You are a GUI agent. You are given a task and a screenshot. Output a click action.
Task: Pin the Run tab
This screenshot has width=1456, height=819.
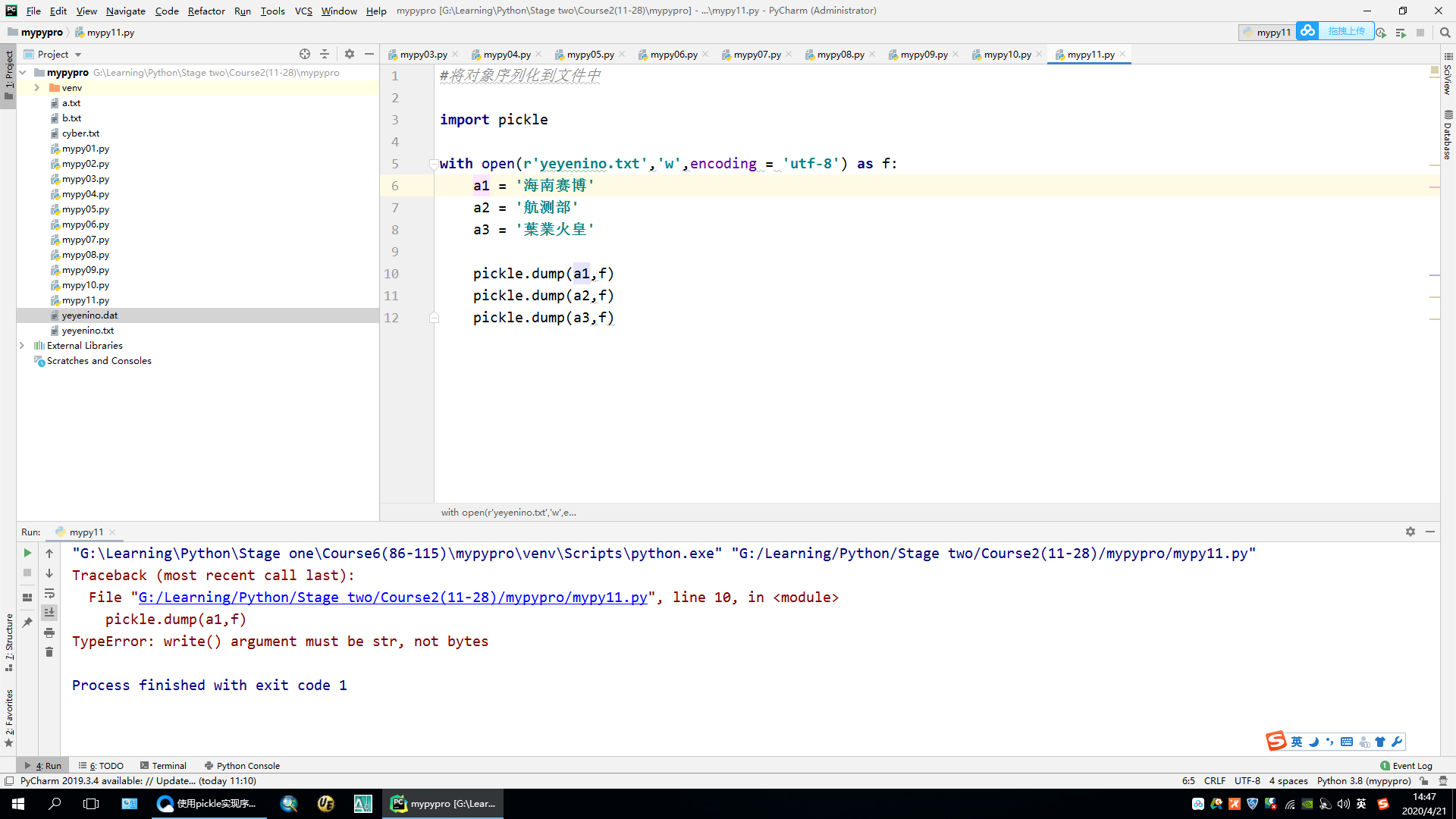click(27, 622)
